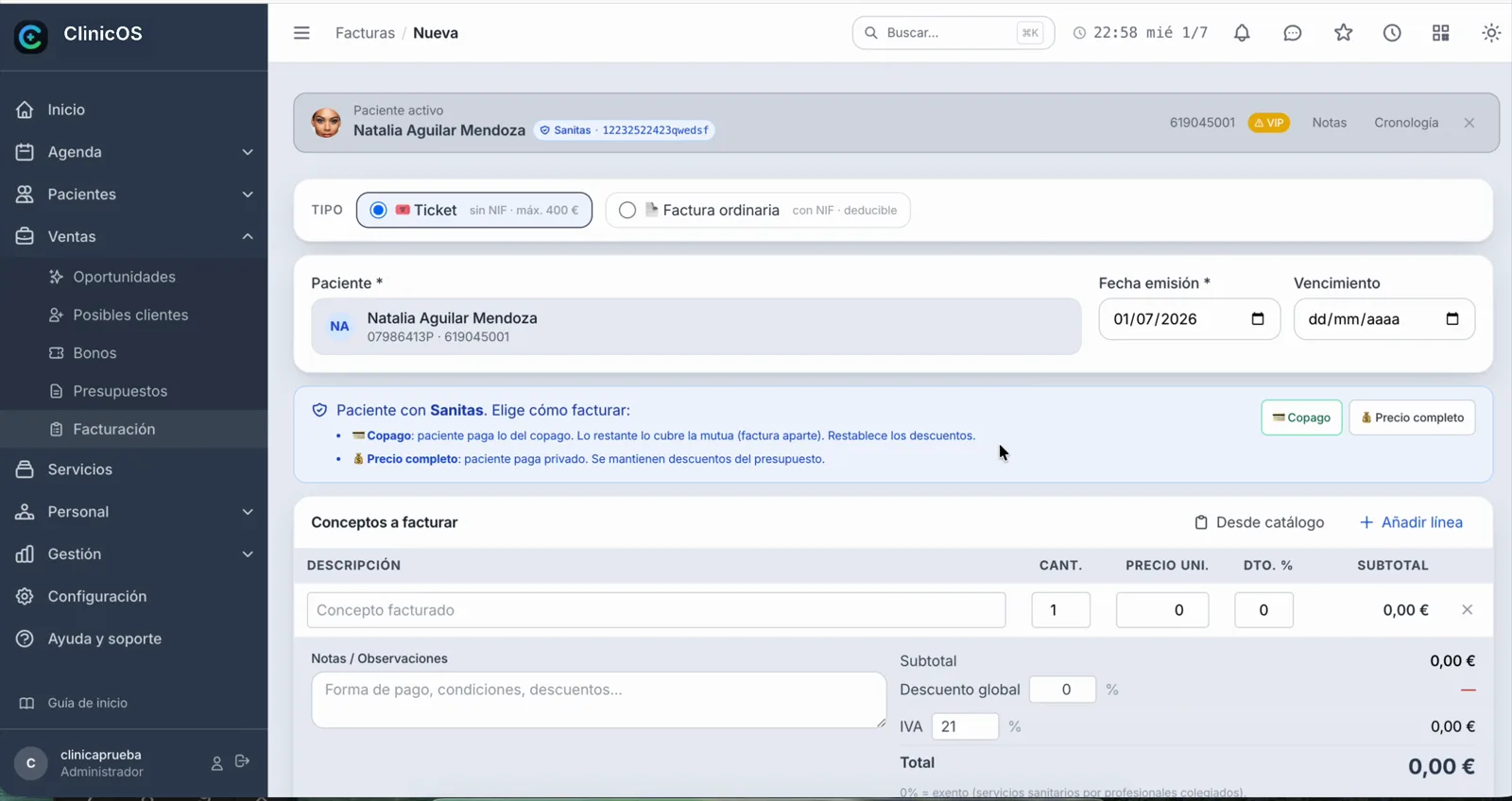The width and height of the screenshot is (1512, 801).
Task: Click Natalia's patient avatar photo
Action: 326,123
